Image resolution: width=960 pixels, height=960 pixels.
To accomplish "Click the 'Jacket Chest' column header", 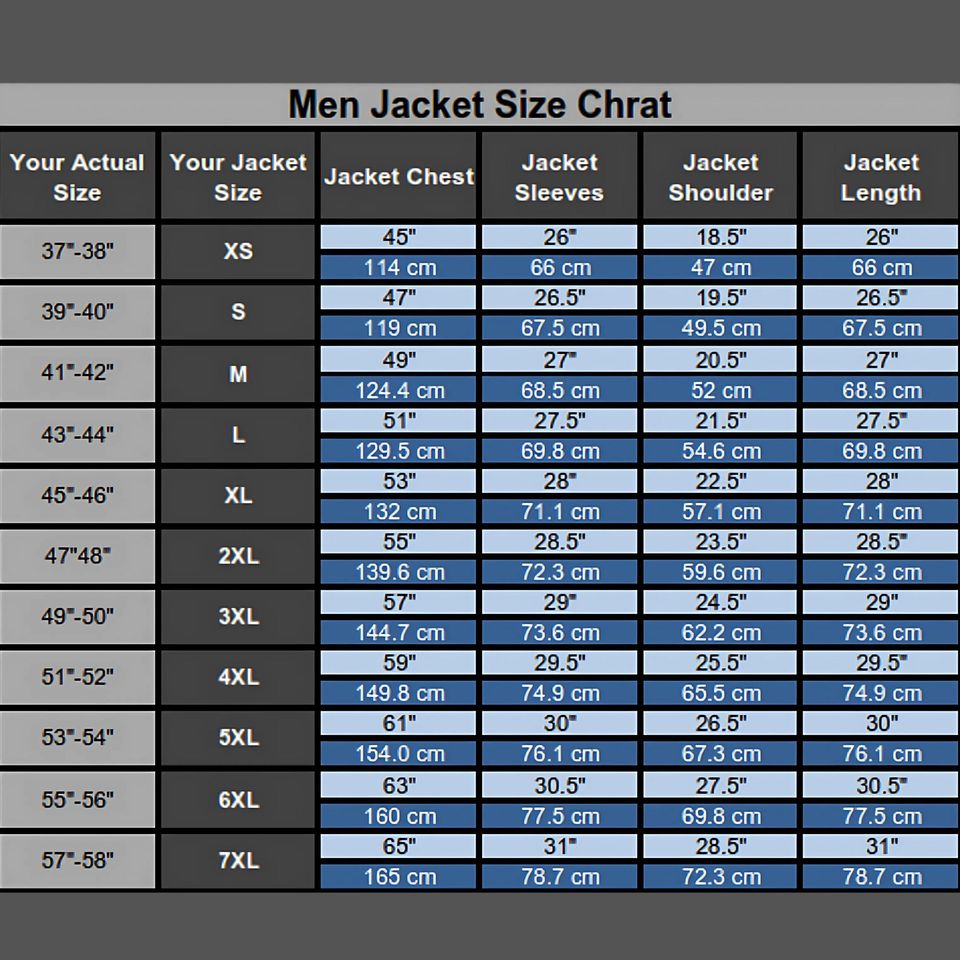I will (399, 177).
